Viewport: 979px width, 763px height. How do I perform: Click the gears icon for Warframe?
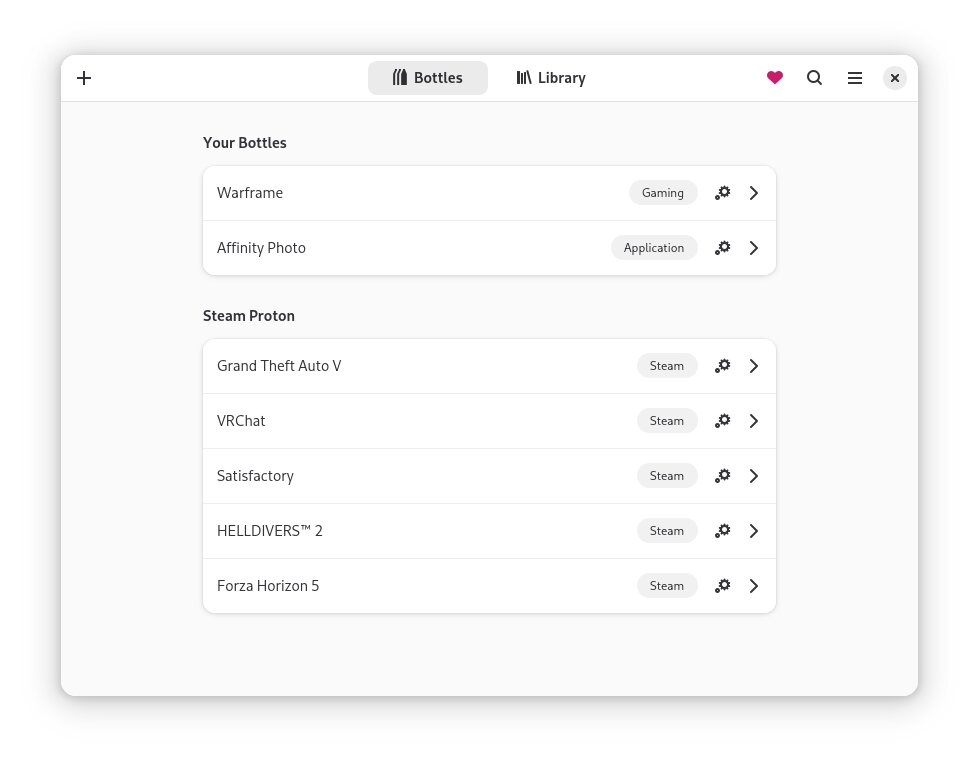point(722,193)
